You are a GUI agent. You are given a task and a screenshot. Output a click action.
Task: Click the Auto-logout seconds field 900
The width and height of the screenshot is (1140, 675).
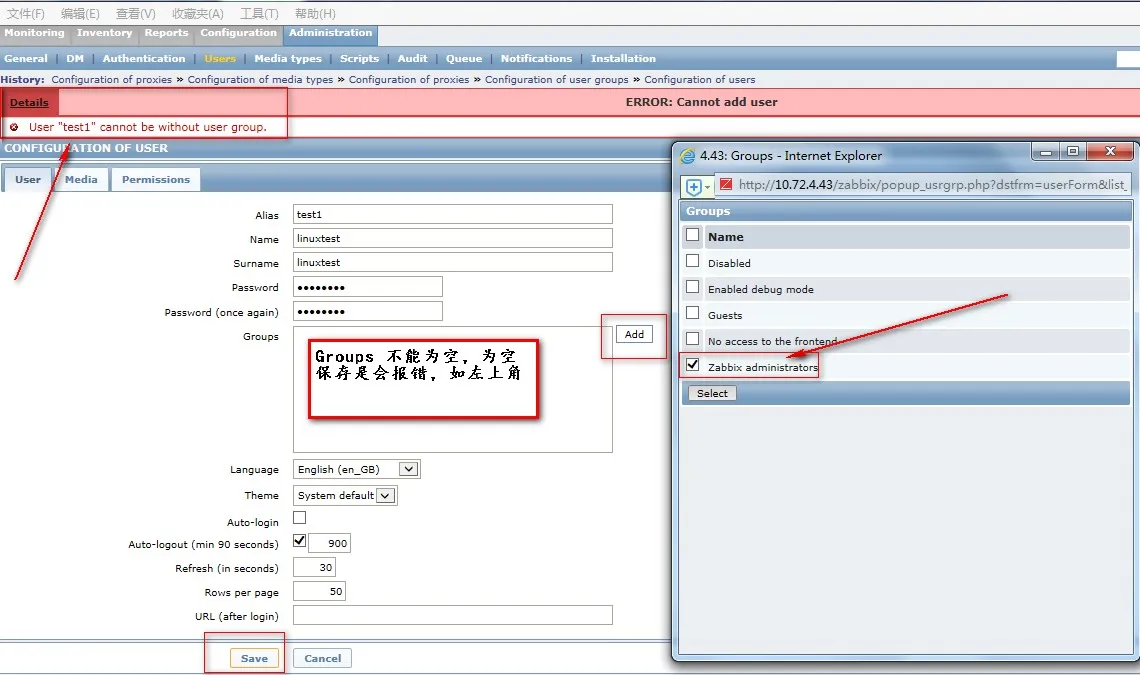coord(330,543)
